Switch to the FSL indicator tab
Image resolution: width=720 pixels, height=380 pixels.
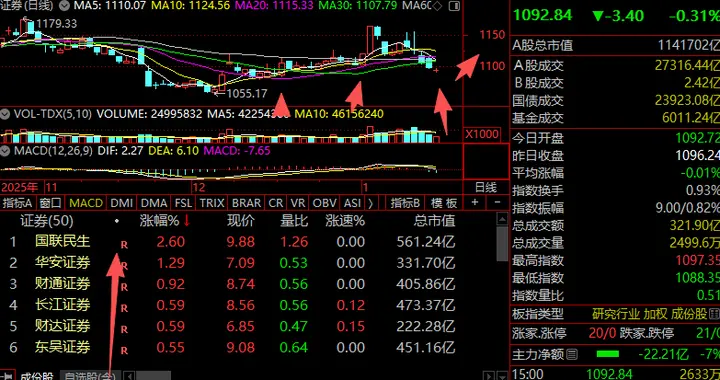point(183,203)
